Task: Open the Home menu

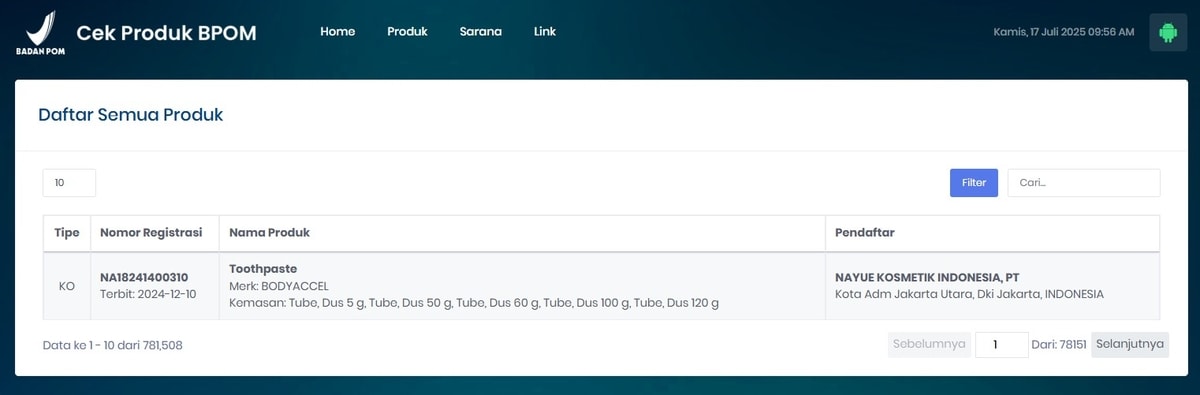Action: (x=337, y=31)
